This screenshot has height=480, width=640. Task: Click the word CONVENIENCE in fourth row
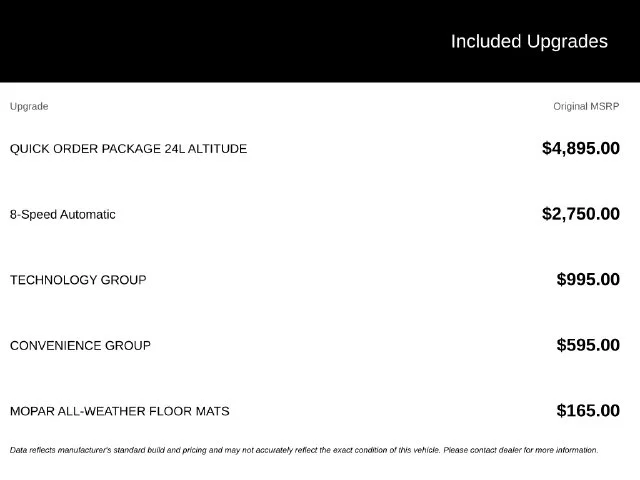click(55, 346)
